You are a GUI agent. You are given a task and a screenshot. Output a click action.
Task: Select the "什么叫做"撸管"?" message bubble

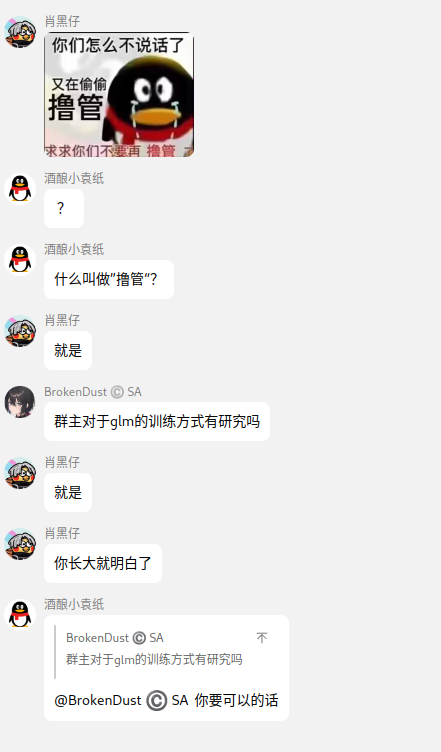point(109,279)
